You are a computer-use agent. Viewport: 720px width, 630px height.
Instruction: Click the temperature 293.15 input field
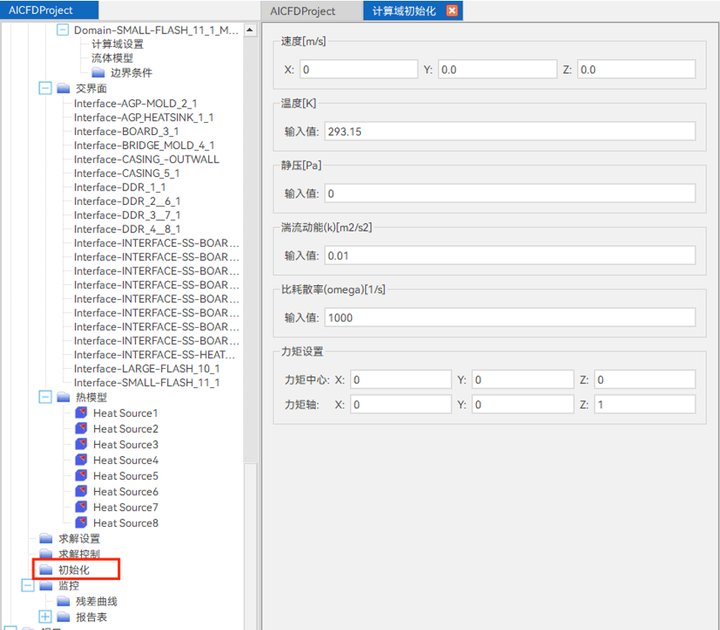tap(510, 131)
